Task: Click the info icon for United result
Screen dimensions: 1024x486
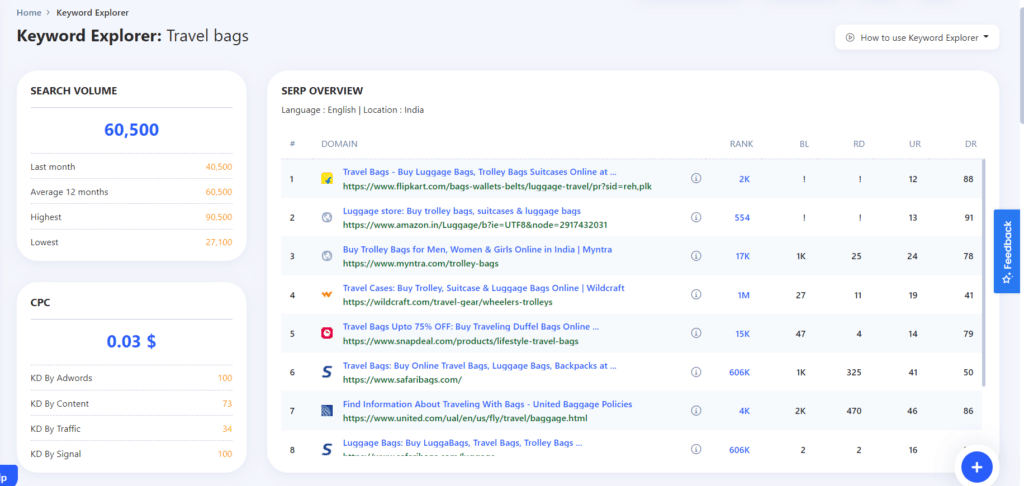Action: click(x=696, y=411)
